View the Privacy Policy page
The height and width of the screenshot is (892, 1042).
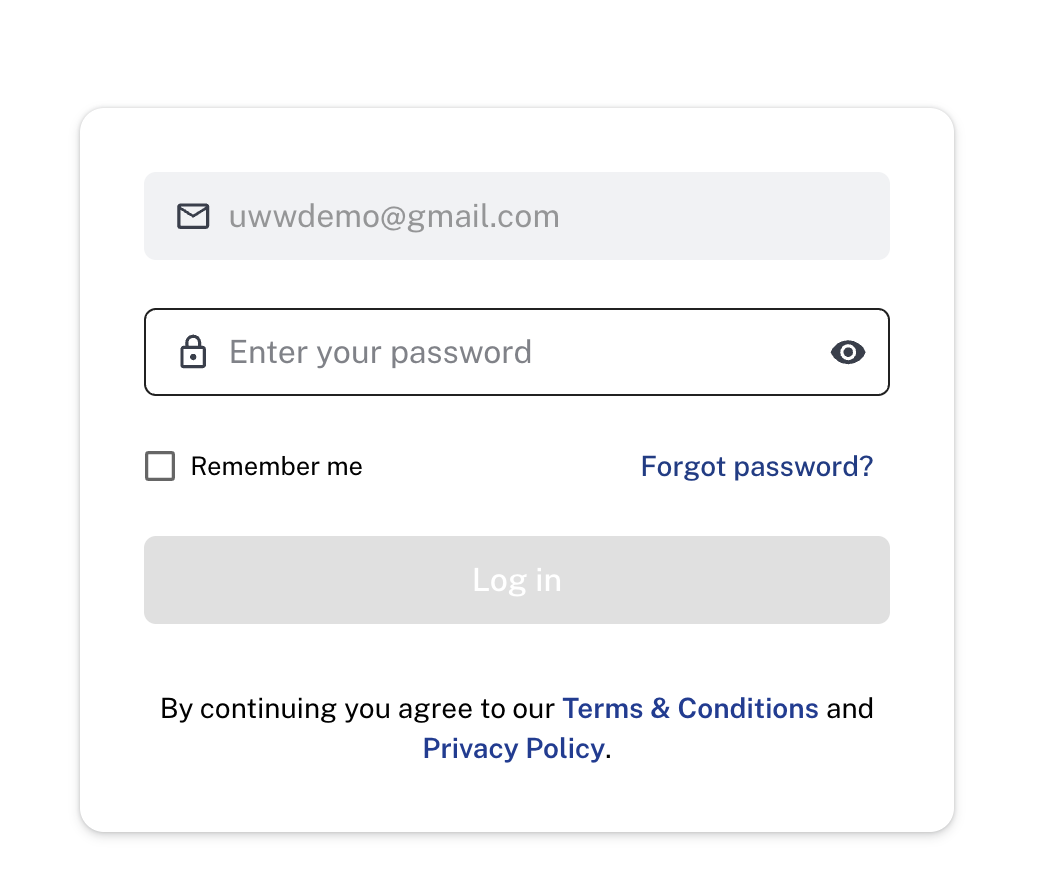(x=513, y=749)
